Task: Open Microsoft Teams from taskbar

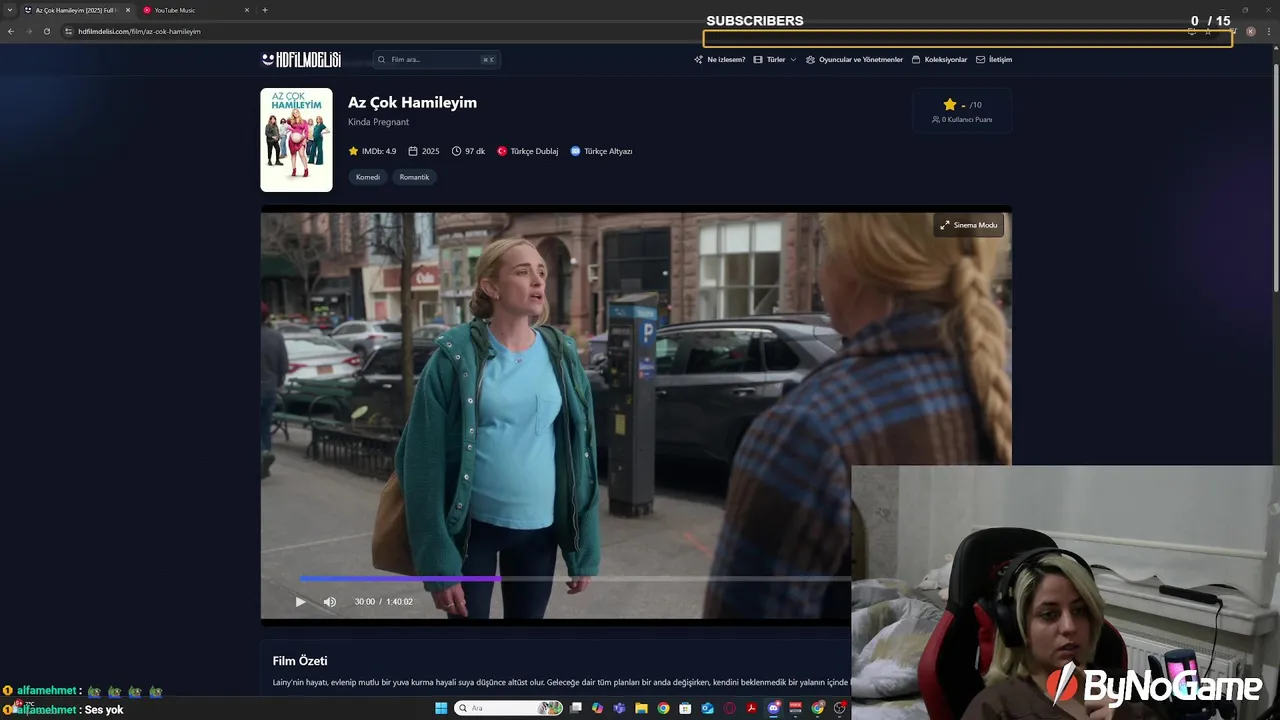Action: pyautogui.click(x=619, y=708)
